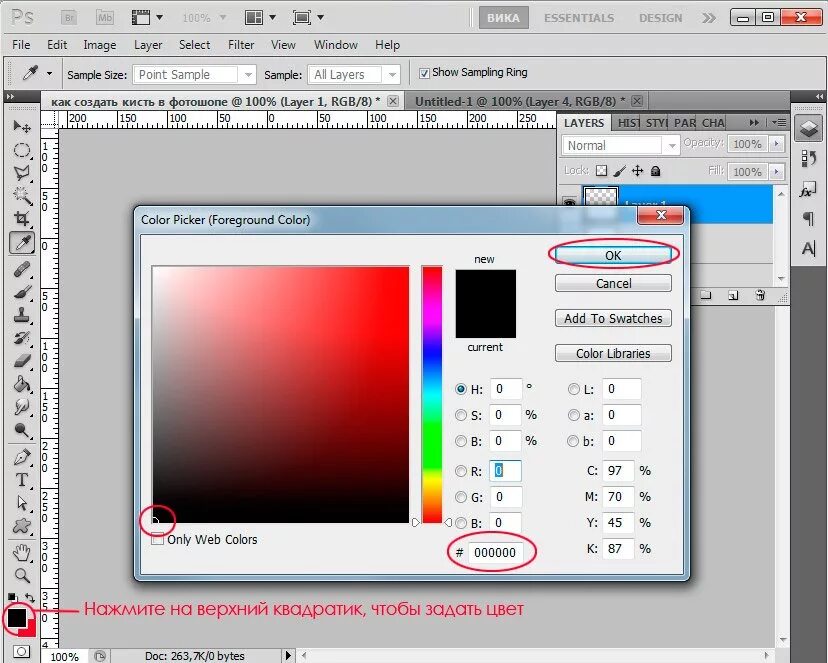Open the Normal blend mode dropdown

(x=620, y=145)
